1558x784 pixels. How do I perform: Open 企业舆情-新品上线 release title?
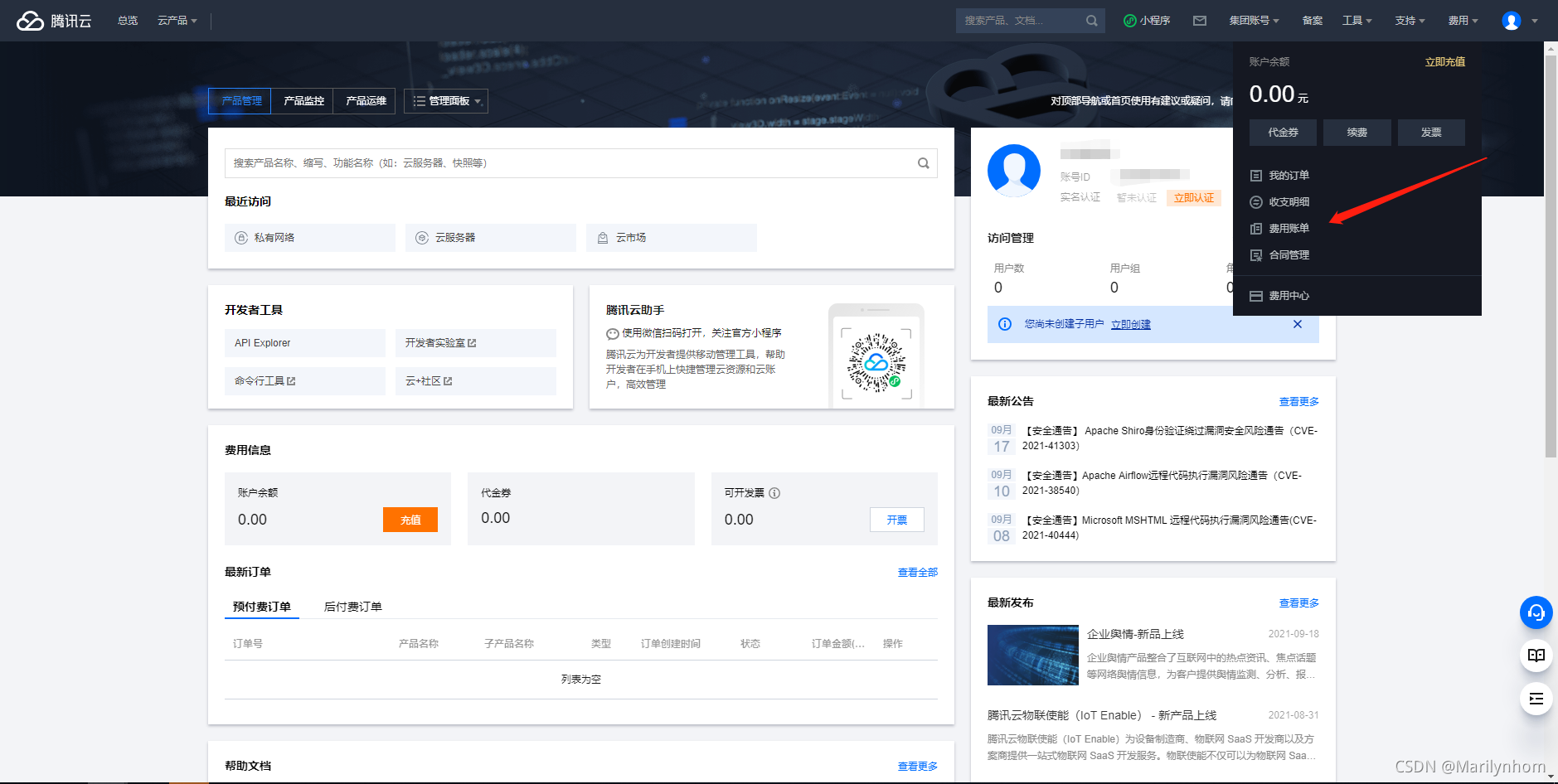click(1135, 634)
